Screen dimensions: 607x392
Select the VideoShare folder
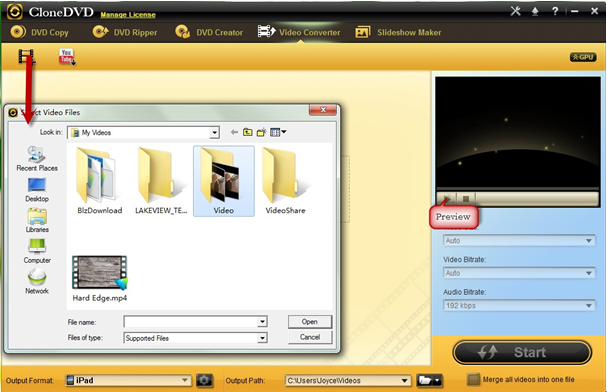[x=285, y=181]
